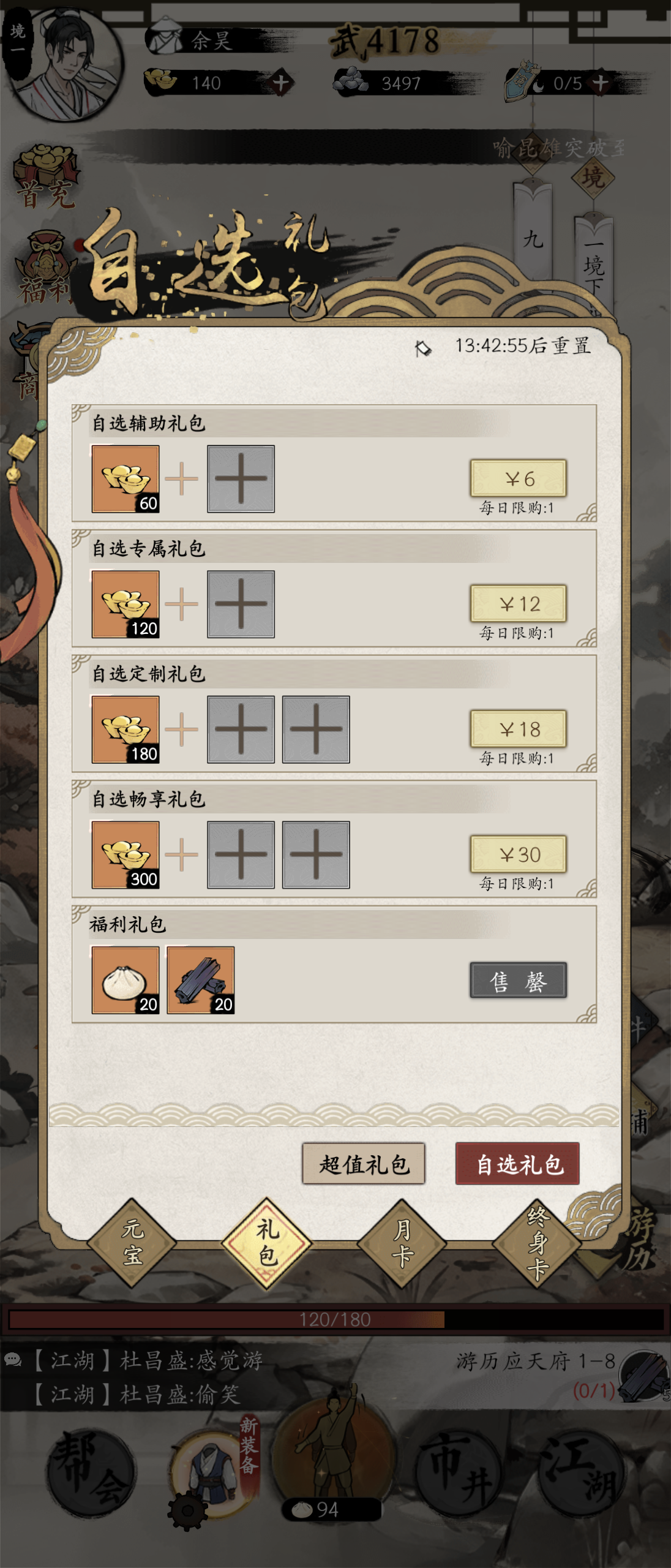Image resolution: width=671 pixels, height=1568 pixels.
Task: Tap the plus beside the 0/5 token counter
Action: (601, 83)
